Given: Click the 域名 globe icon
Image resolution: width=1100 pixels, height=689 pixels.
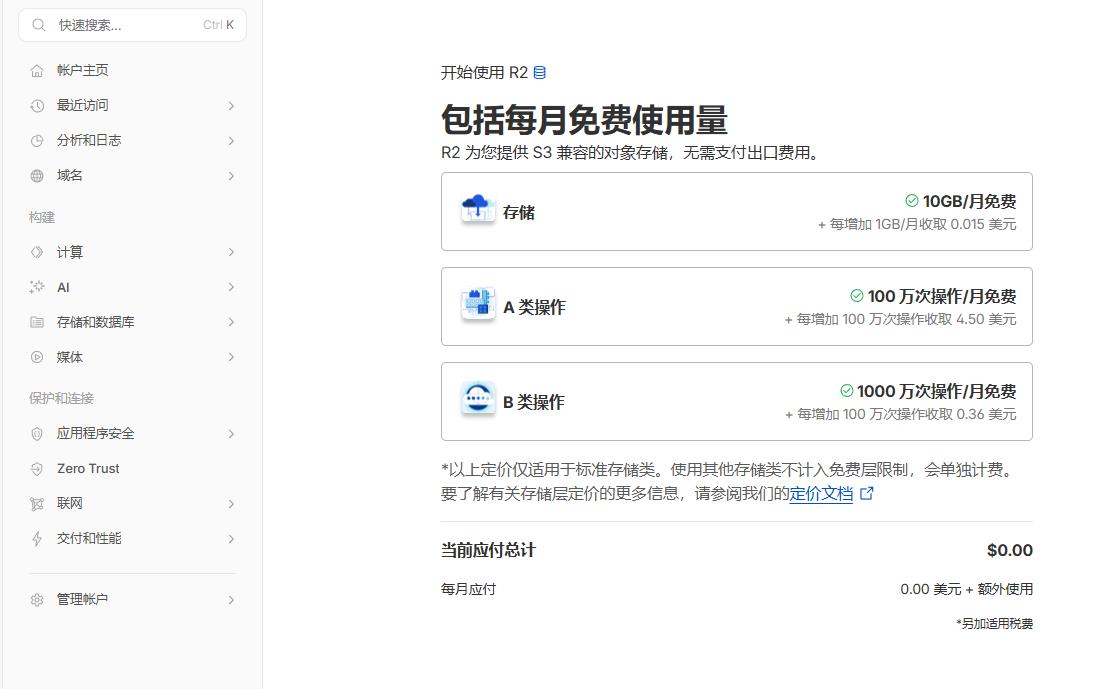Looking at the screenshot, I should pos(37,176).
